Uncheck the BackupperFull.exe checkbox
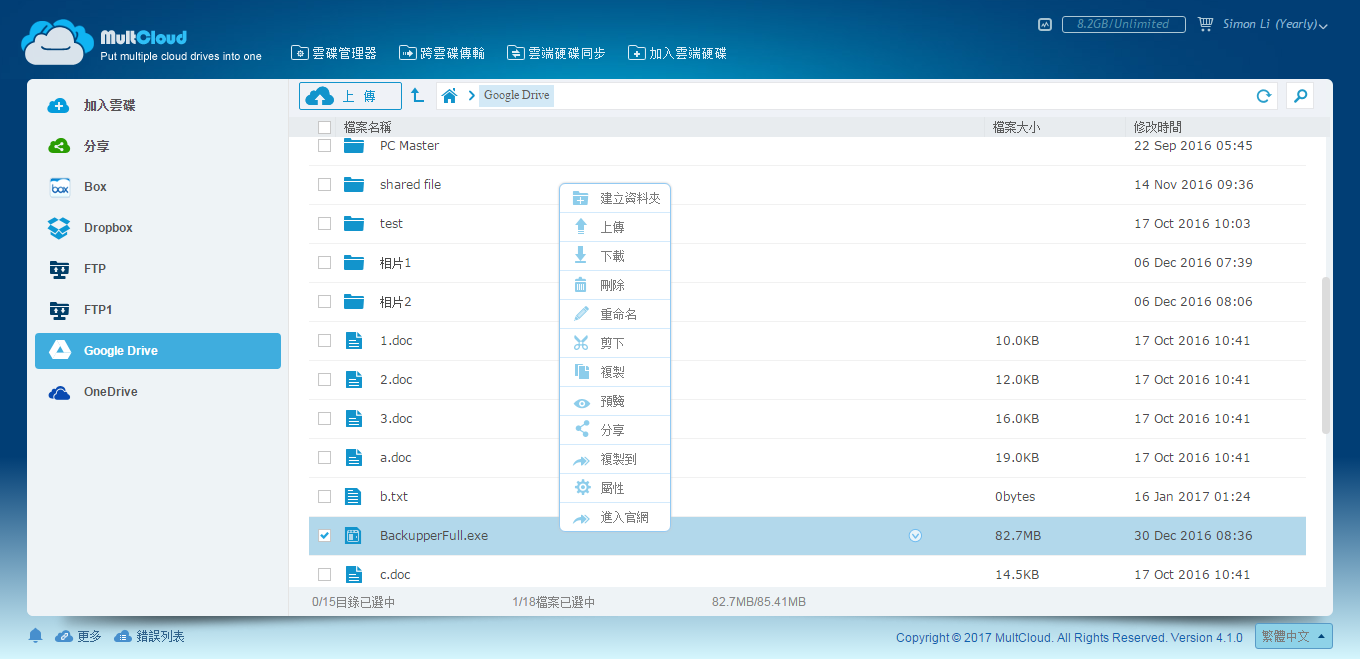The width and height of the screenshot is (1360, 659). pos(324,536)
